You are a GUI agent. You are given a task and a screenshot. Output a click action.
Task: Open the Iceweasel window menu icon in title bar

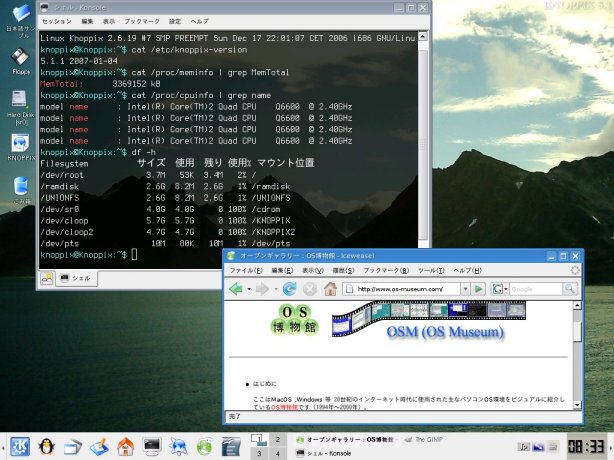point(231,256)
